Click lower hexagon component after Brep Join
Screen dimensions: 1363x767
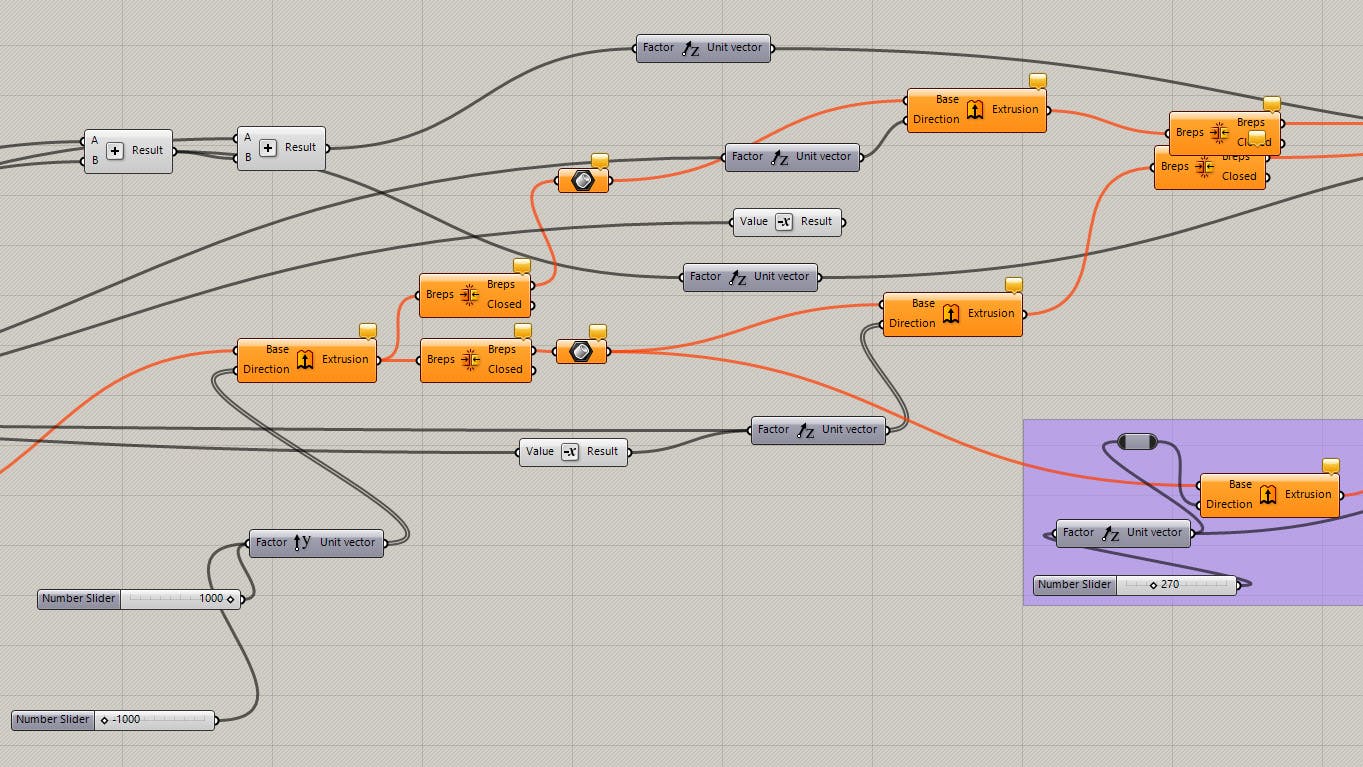[581, 351]
